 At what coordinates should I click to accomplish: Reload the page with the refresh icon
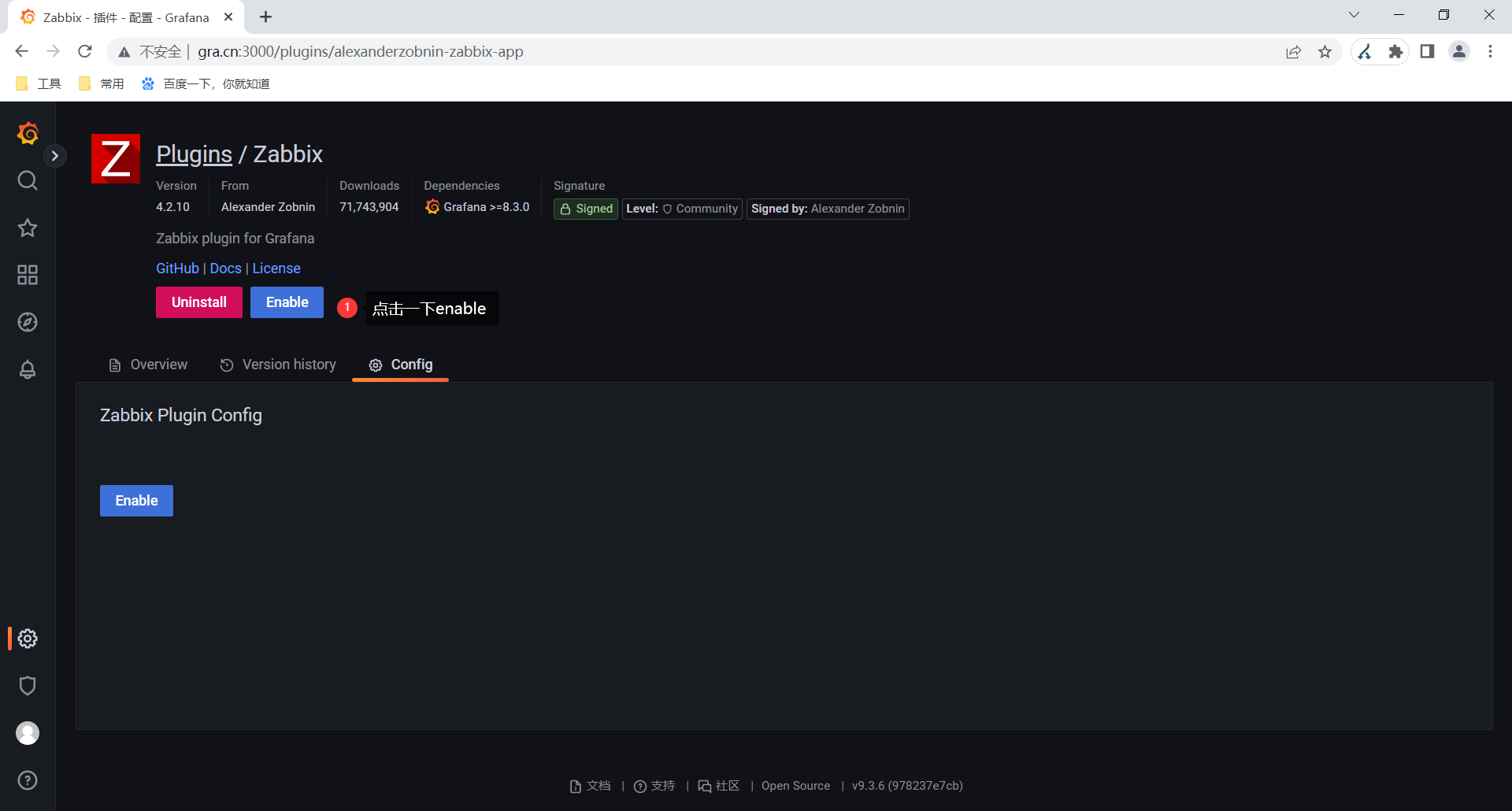85,51
